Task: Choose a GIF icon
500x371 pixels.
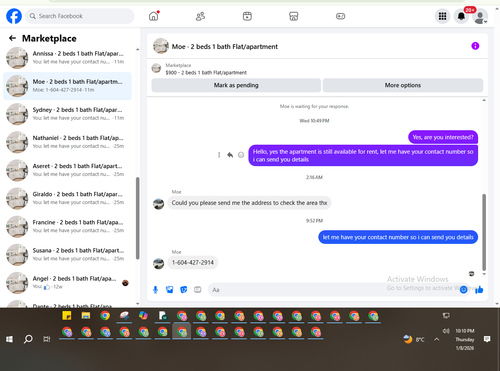Action: (198, 290)
